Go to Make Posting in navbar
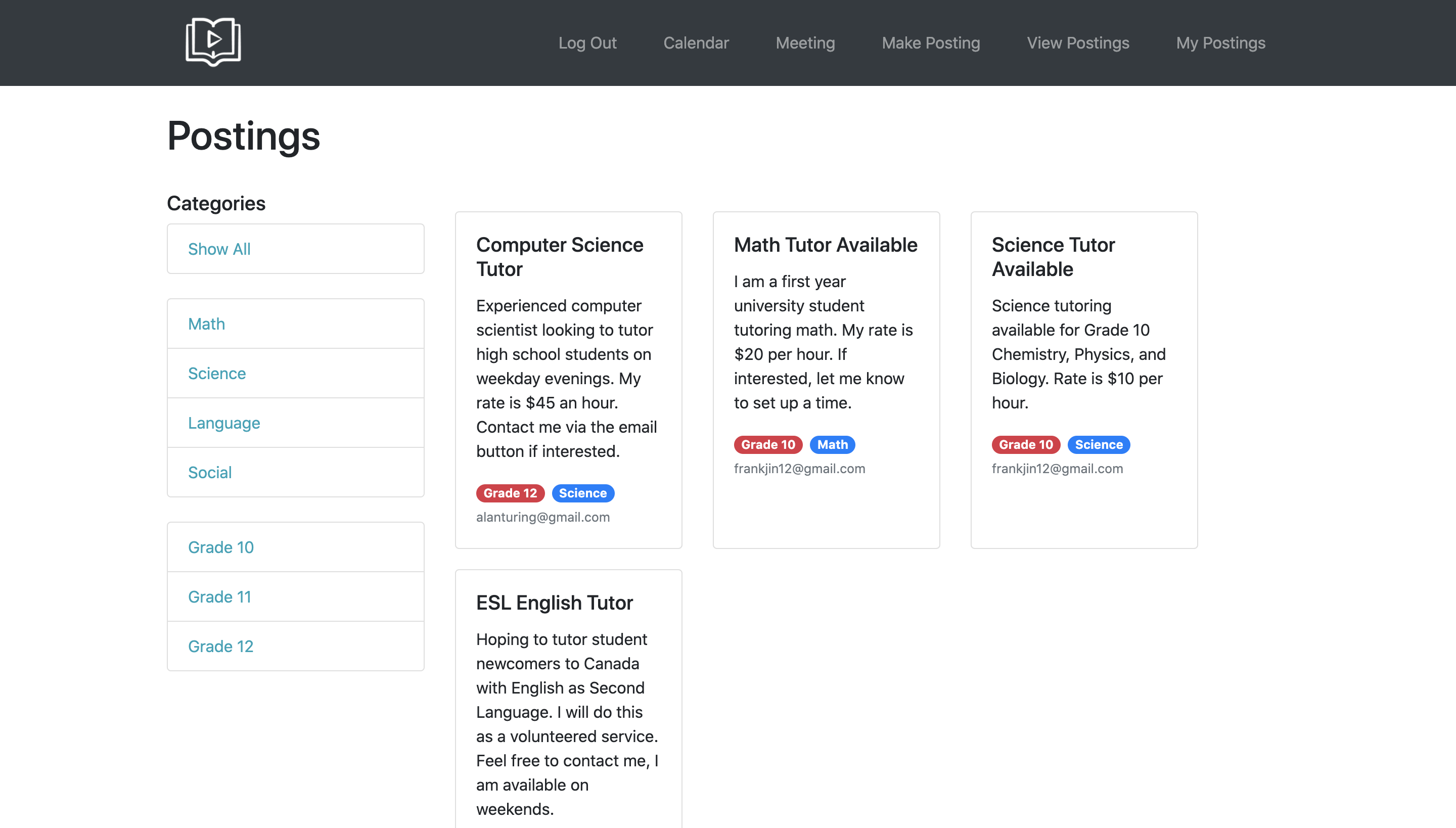The height and width of the screenshot is (828, 1456). [930, 42]
